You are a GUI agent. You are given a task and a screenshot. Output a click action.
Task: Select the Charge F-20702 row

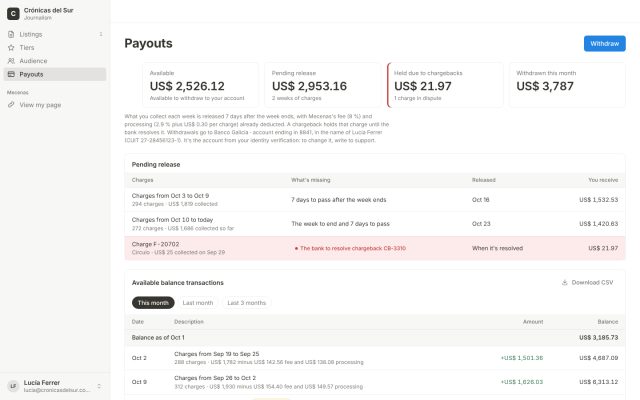(375, 248)
